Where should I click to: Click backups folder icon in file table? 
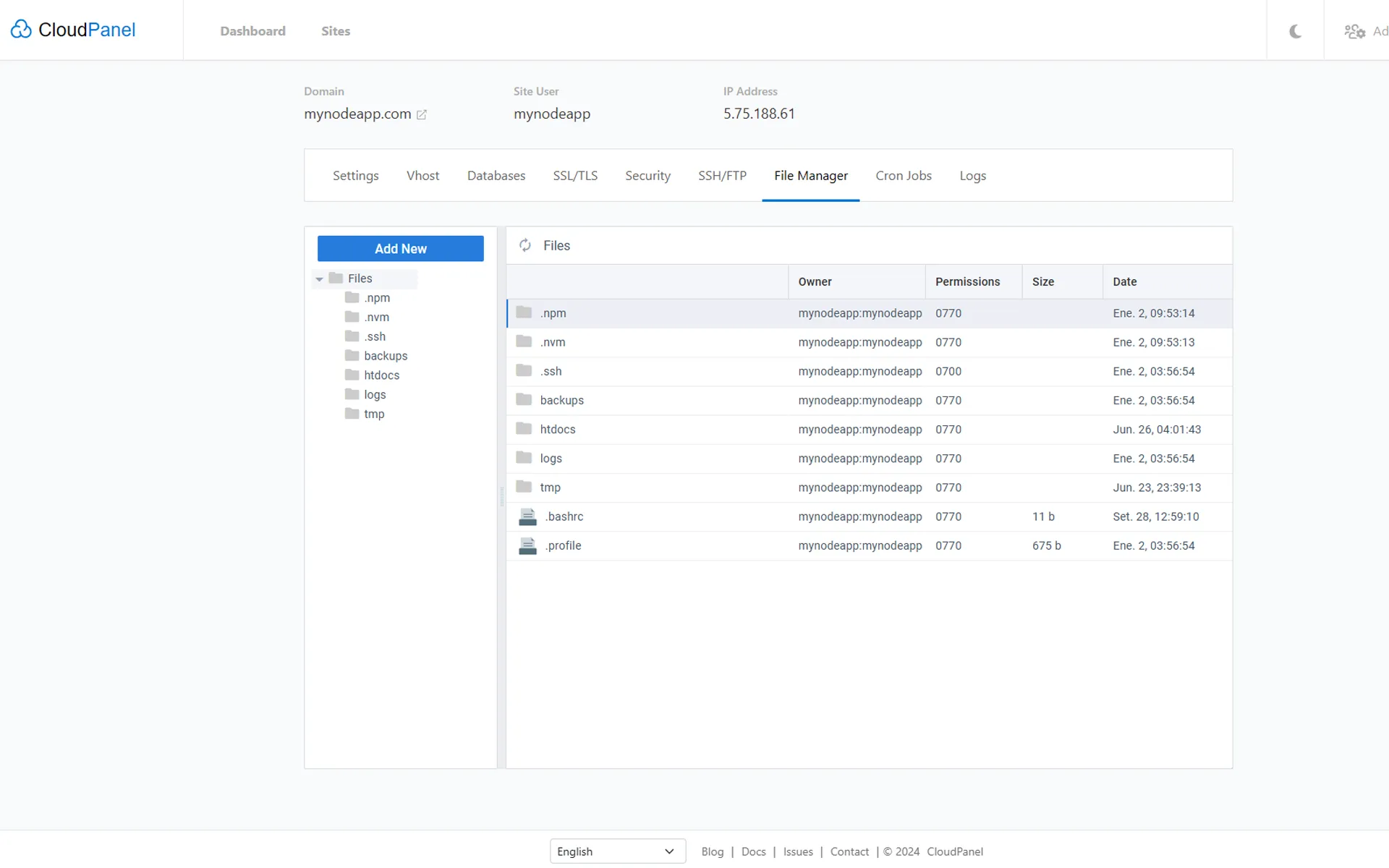(524, 399)
